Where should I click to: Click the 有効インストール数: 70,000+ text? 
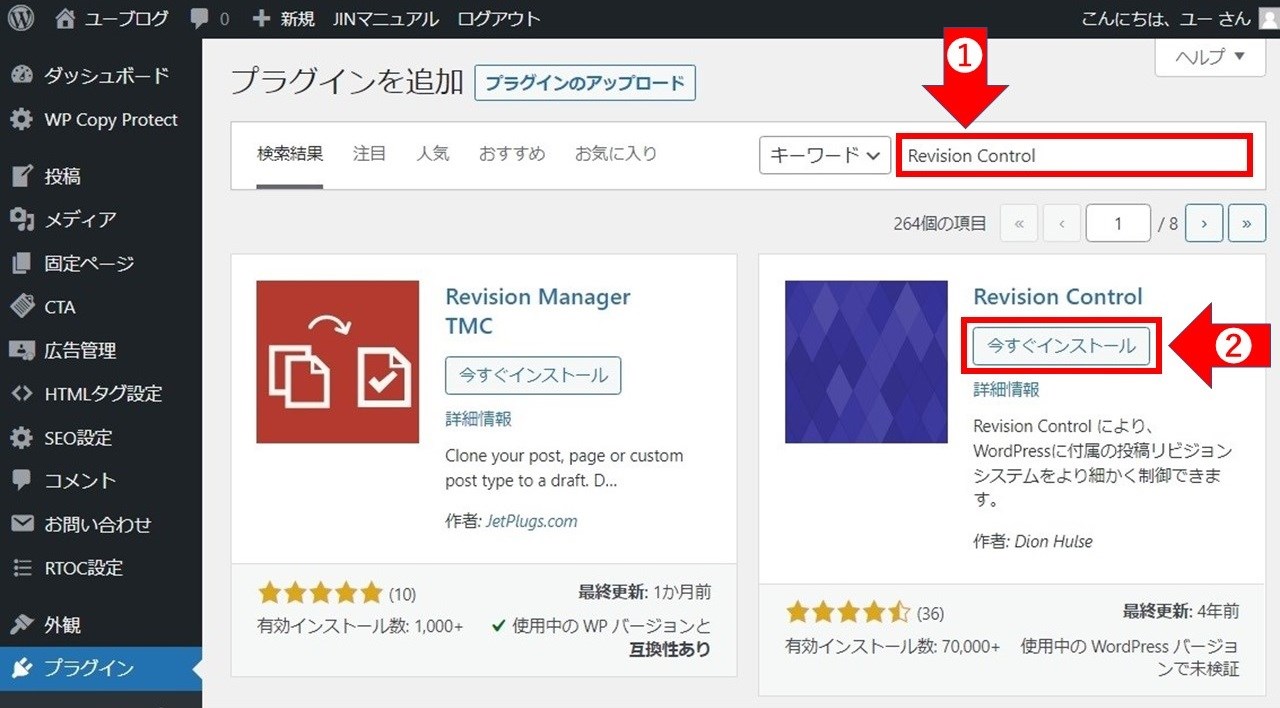click(893, 647)
